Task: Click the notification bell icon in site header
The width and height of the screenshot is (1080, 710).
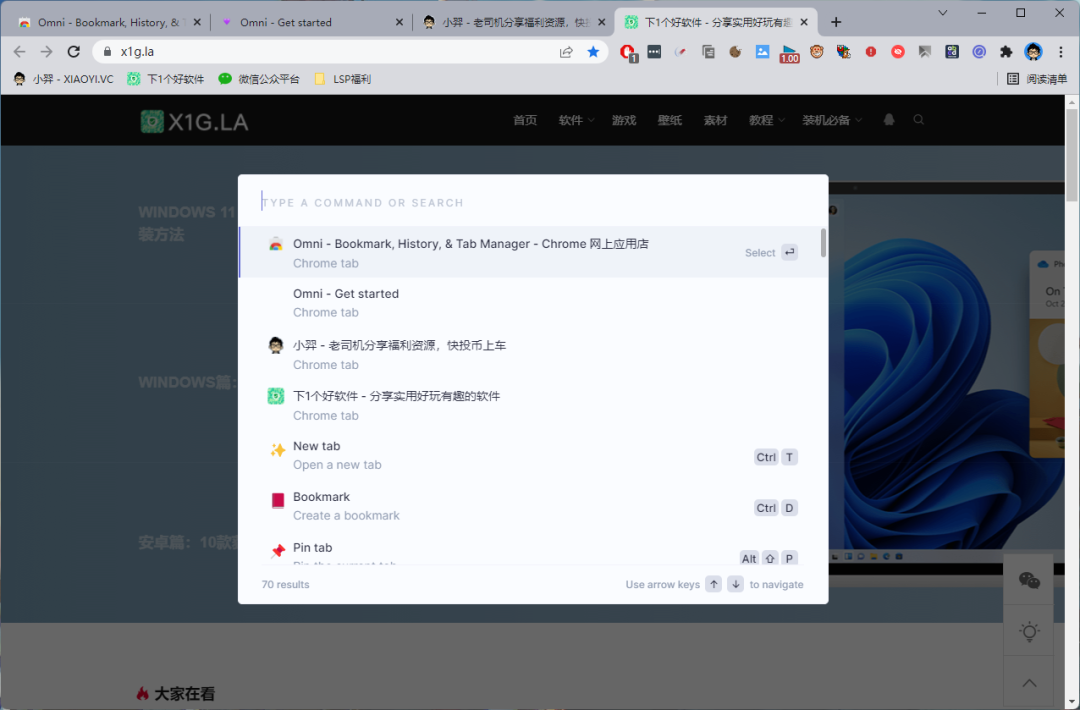Action: (889, 120)
